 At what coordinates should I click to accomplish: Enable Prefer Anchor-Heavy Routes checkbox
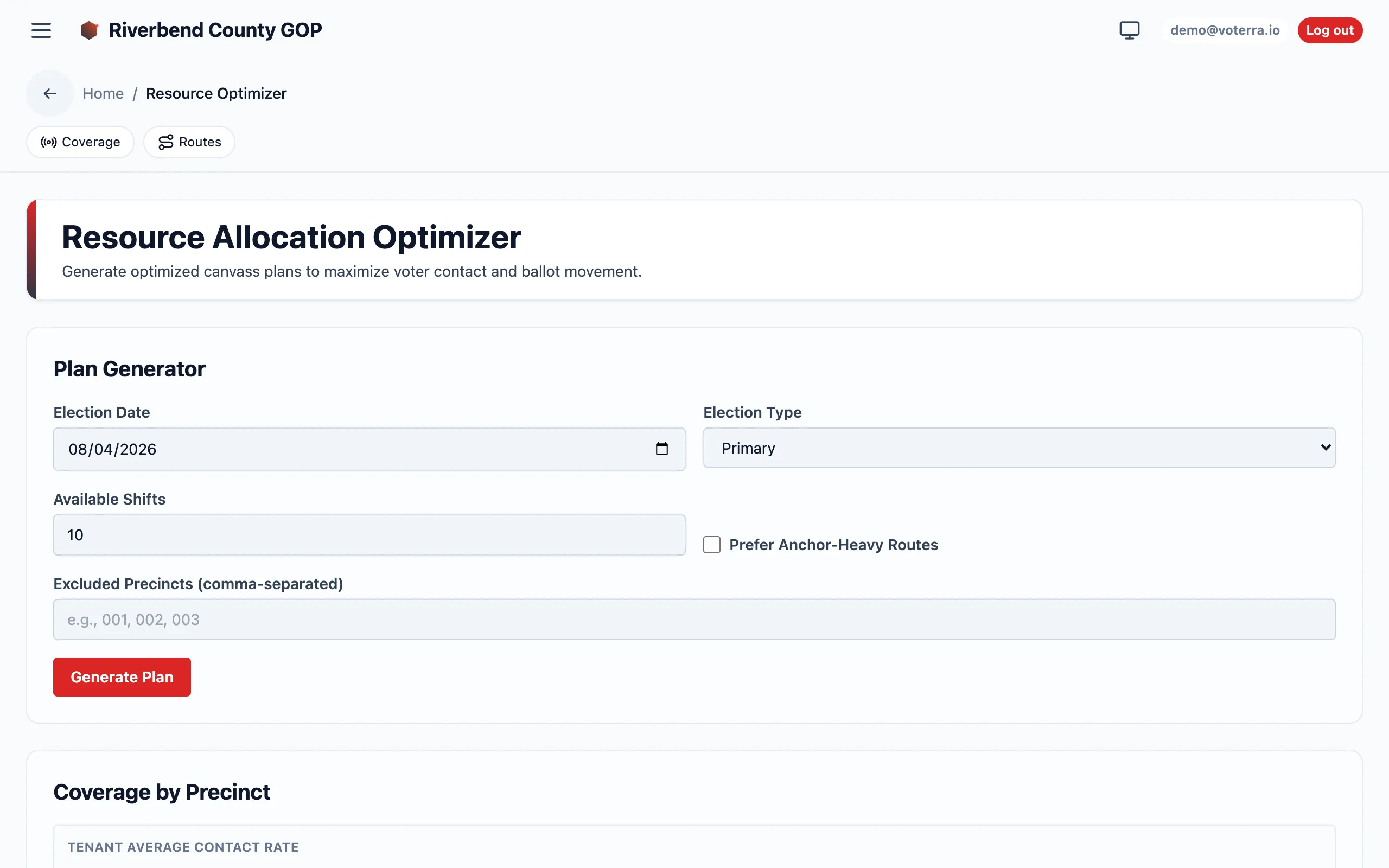click(x=712, y=545)
